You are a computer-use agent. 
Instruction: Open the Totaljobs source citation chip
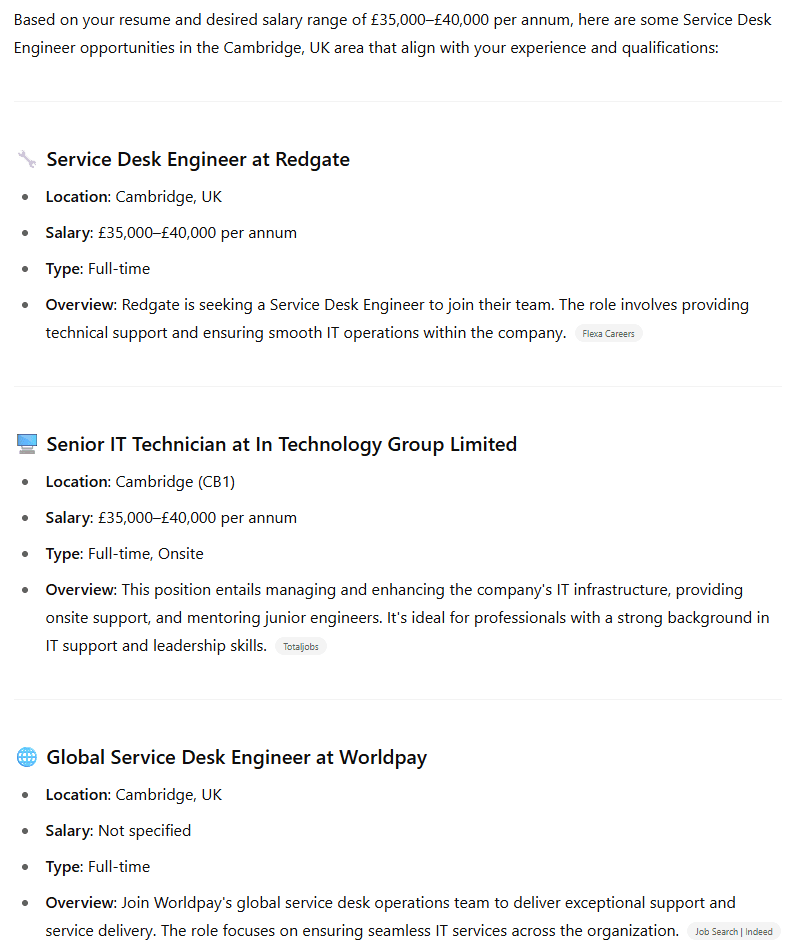pos(300,646)
